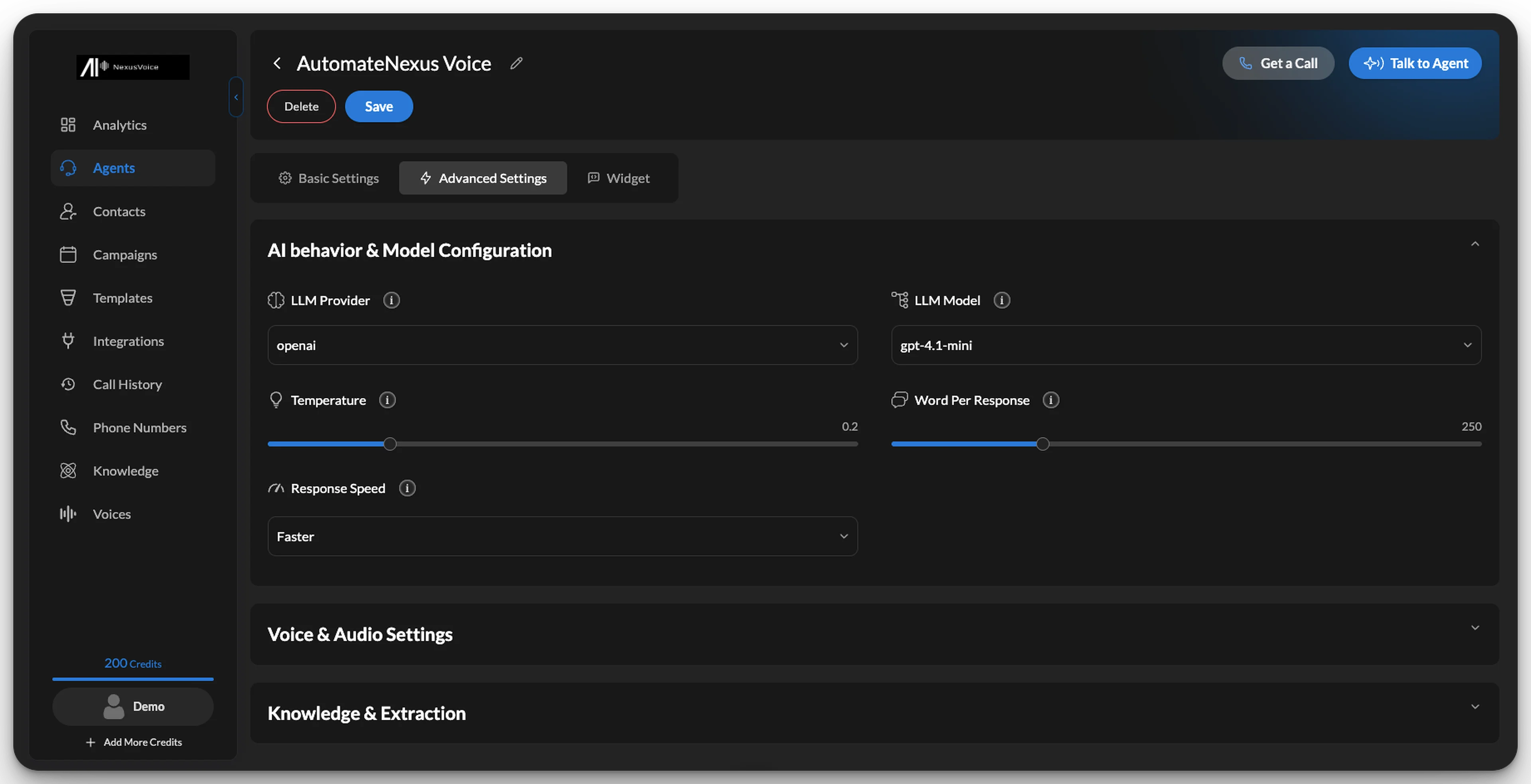Click the Templates icon in the sidebar
Screen dimensions: 1531x784
[68, 298]
